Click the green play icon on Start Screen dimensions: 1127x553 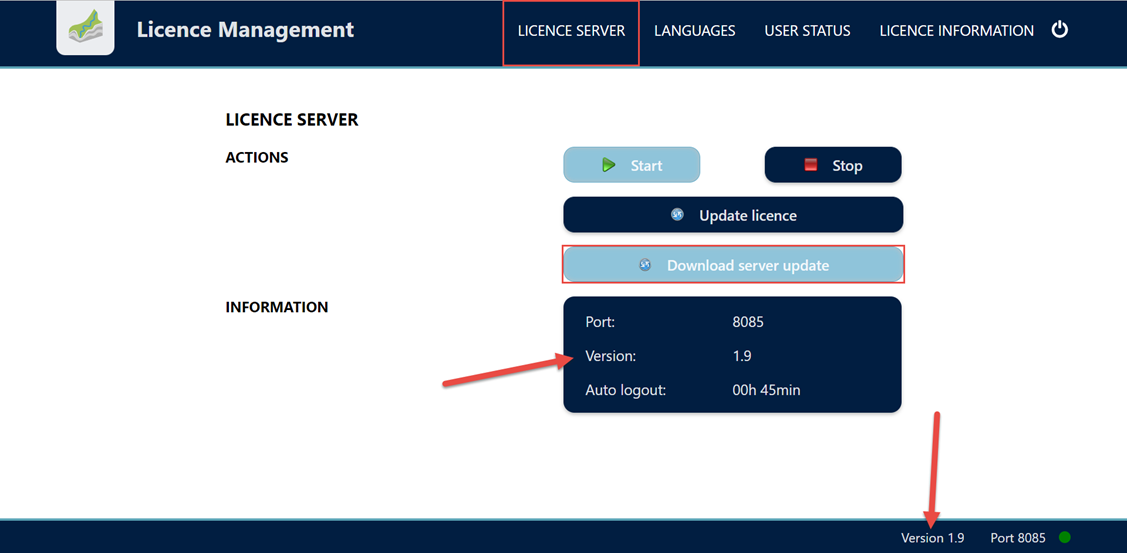pyautogui.click(x=609, y=165)
